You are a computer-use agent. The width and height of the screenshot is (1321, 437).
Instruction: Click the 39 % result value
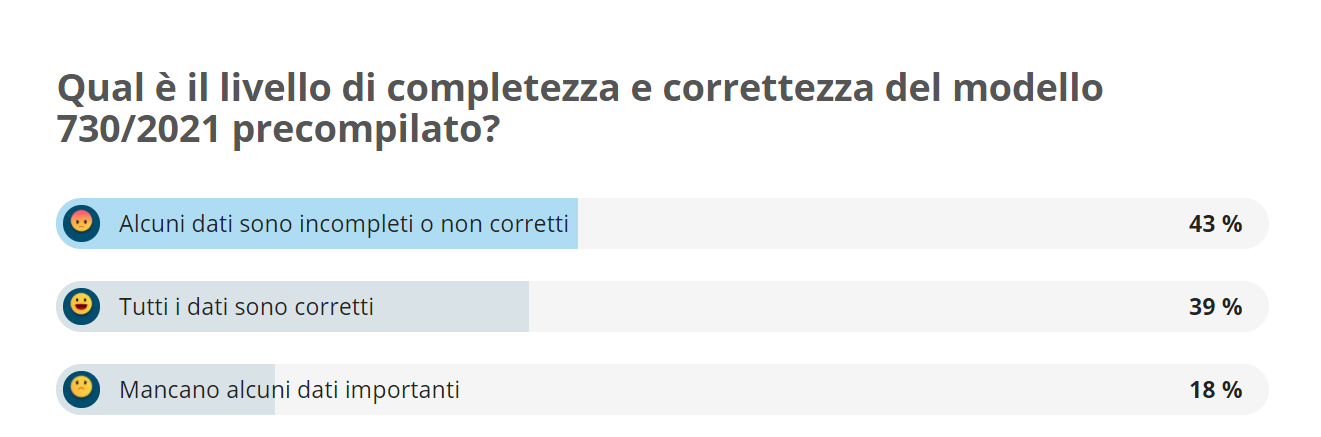pyautogui.click(x=1215, y=307)
